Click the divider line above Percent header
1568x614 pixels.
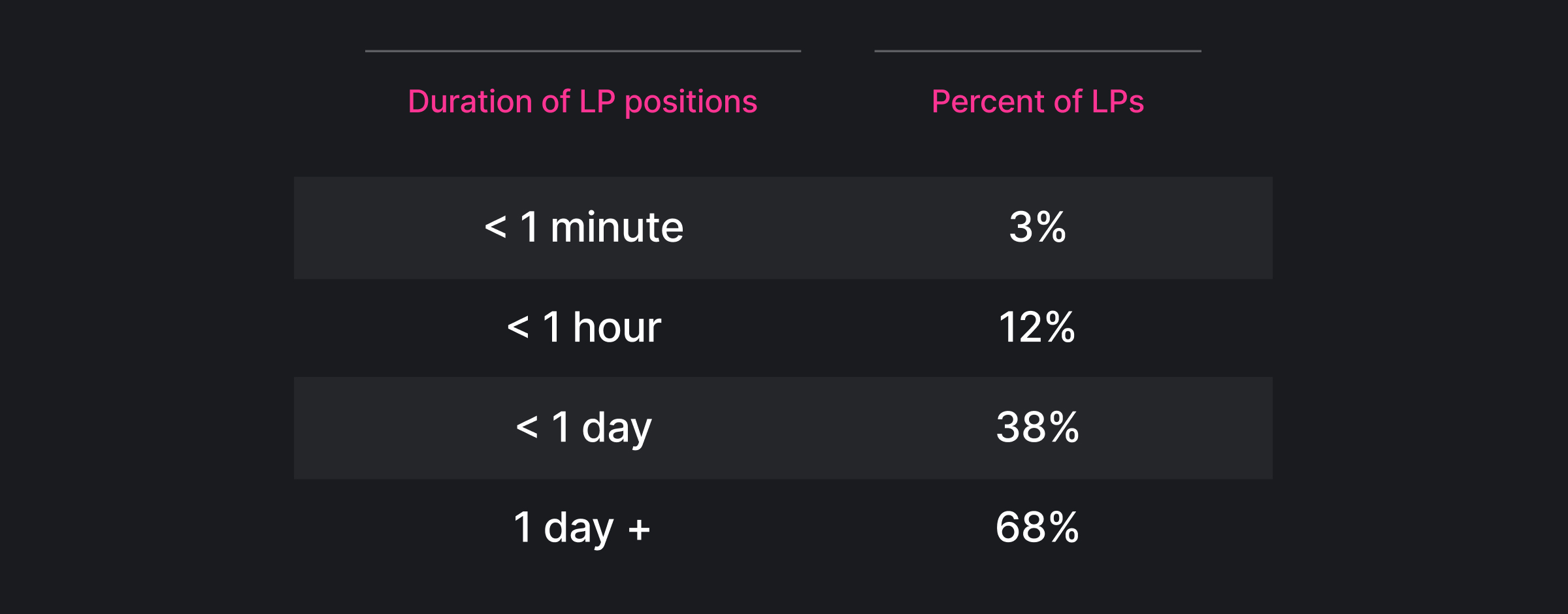click(x=1037, y=51)
